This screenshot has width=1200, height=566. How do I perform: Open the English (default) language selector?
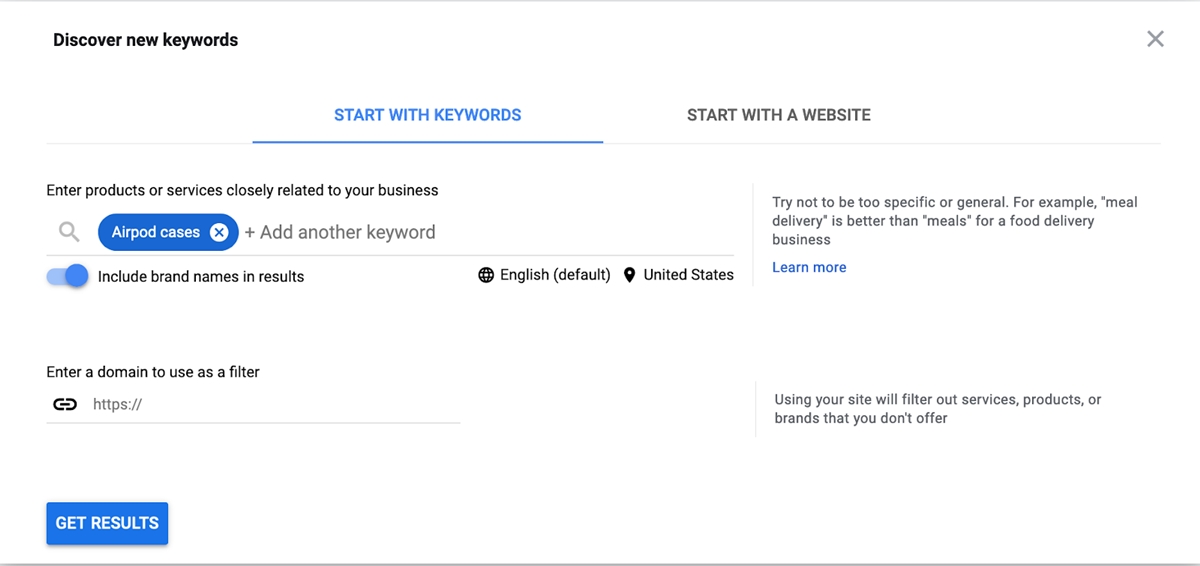554,275
